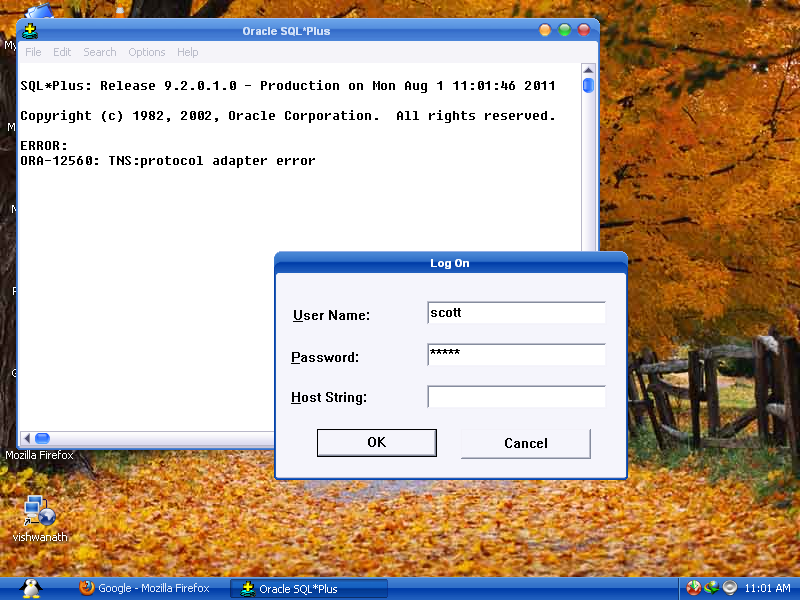Image resolution: width=800 pixels, height=600 pixels.
Task: Open the Search menu in SQL*Plus
Action: pos(99,52)
